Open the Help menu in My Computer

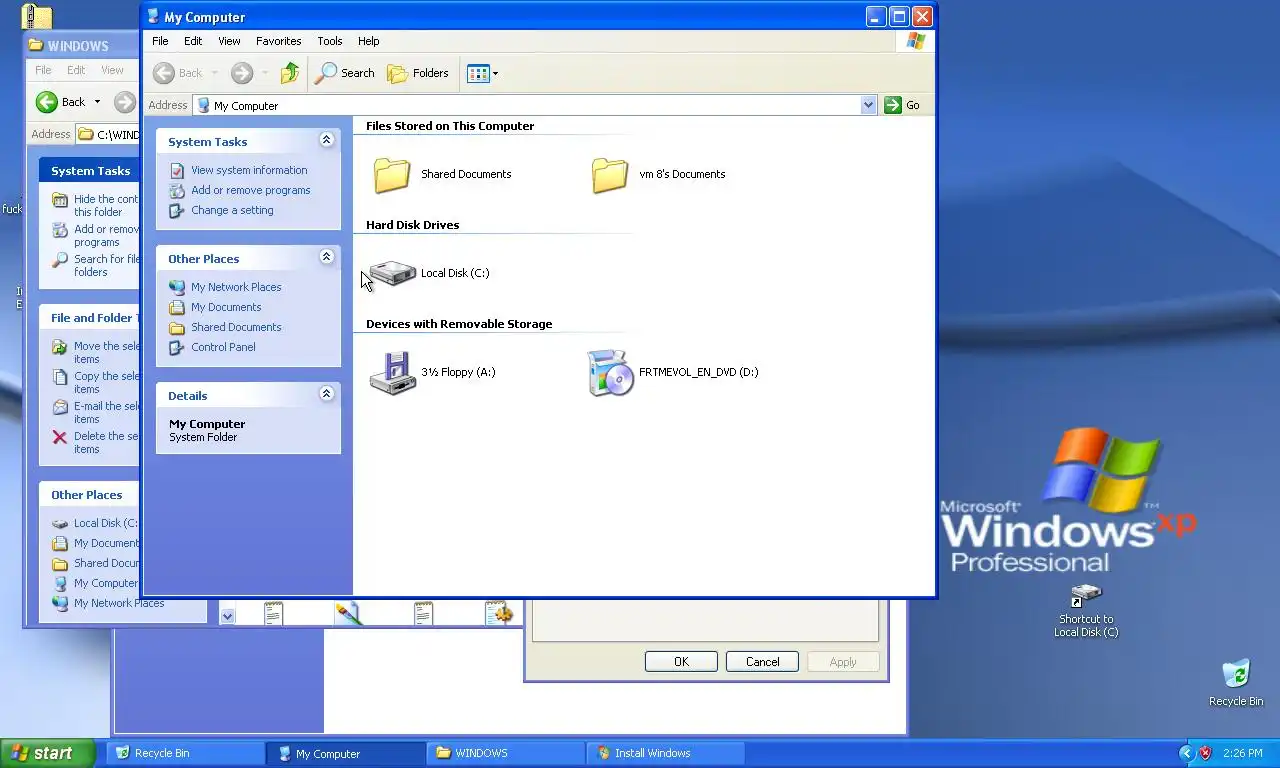click(369, 41)
